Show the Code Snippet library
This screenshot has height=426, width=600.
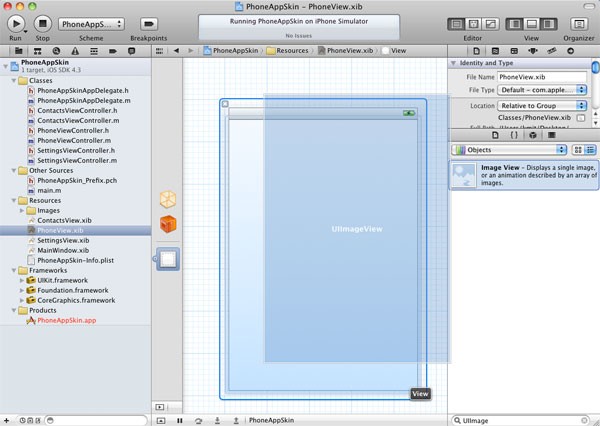514,135
